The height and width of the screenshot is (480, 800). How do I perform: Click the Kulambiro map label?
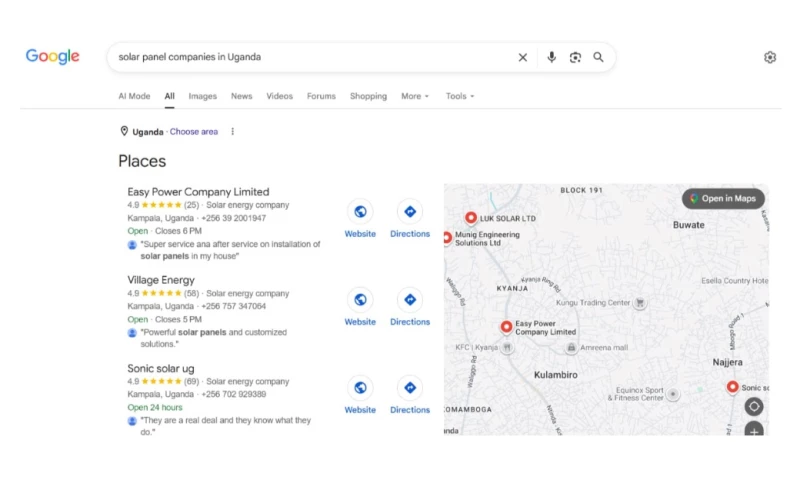tap(556, 375)
